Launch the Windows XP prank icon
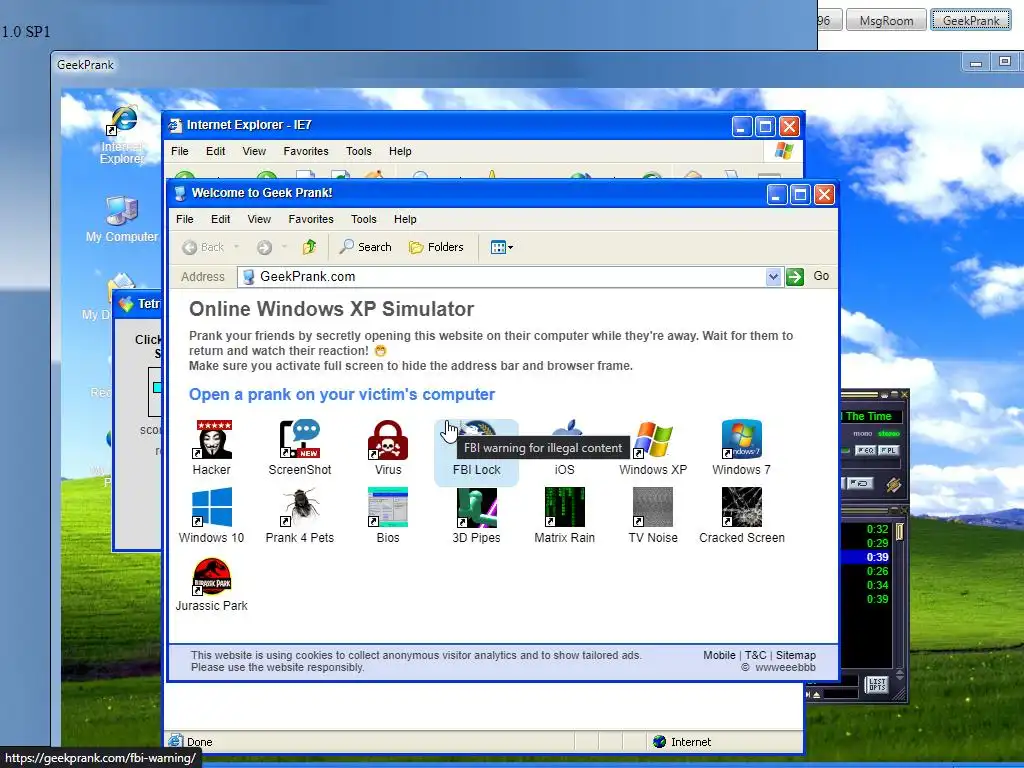 point(653,447)
